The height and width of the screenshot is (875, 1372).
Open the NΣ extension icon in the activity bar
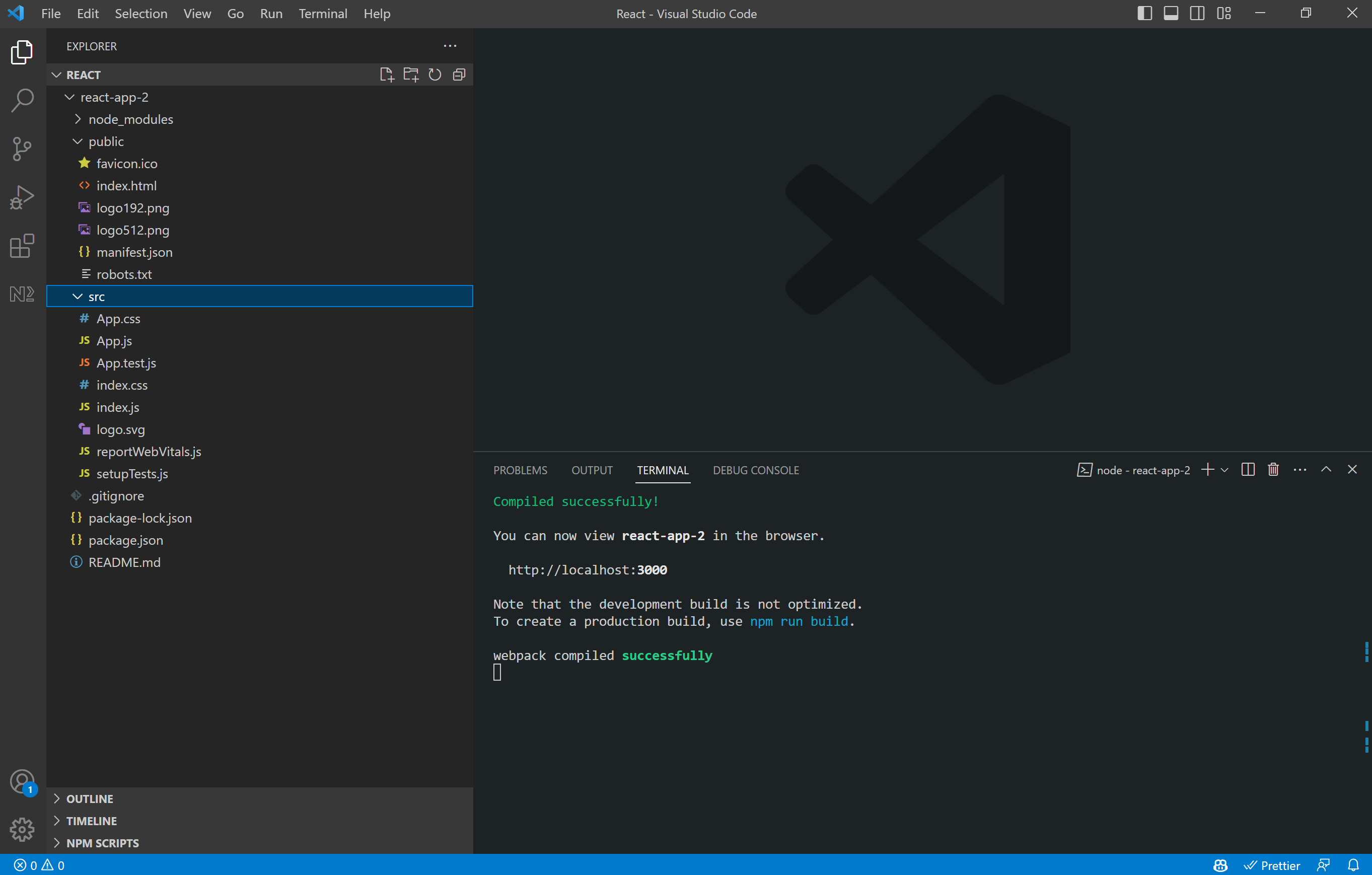click(x=22, y=294)
